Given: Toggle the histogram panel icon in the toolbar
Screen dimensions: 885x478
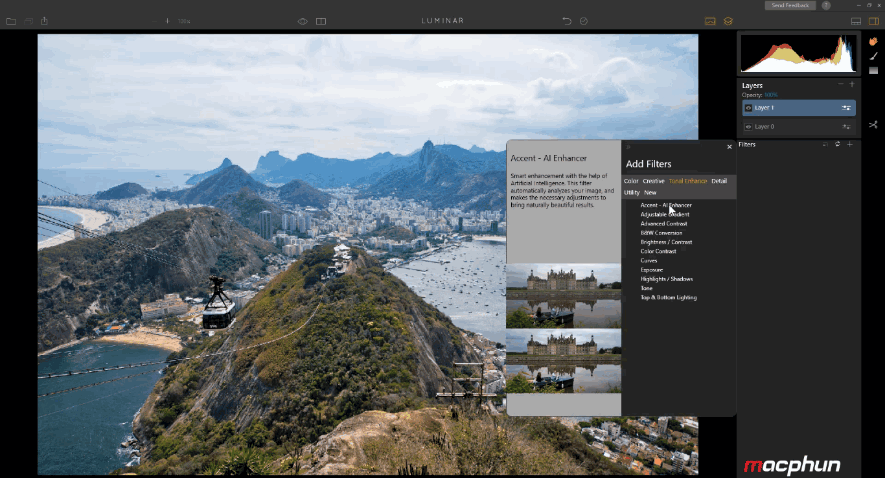Looking at the screenshot, I should (x=710, y=21).
